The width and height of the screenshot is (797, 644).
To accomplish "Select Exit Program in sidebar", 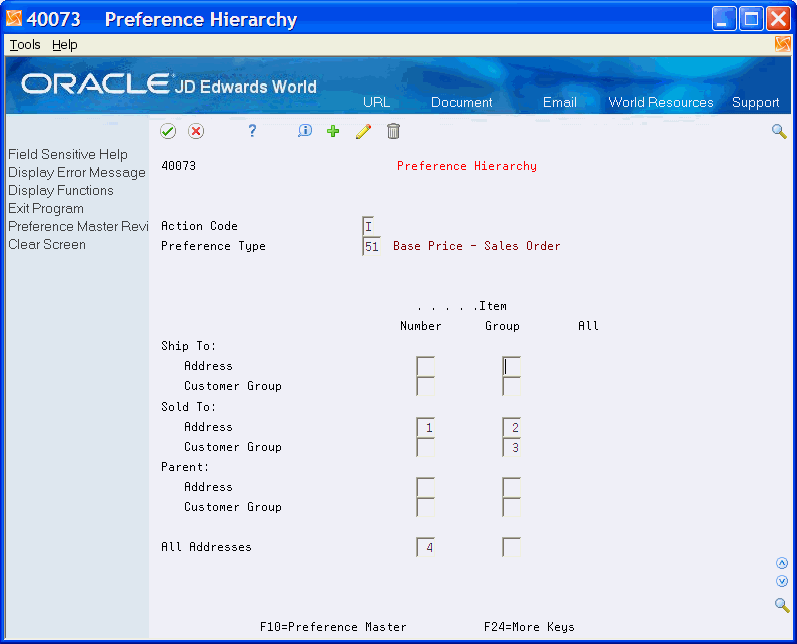I will pos(46,208).
